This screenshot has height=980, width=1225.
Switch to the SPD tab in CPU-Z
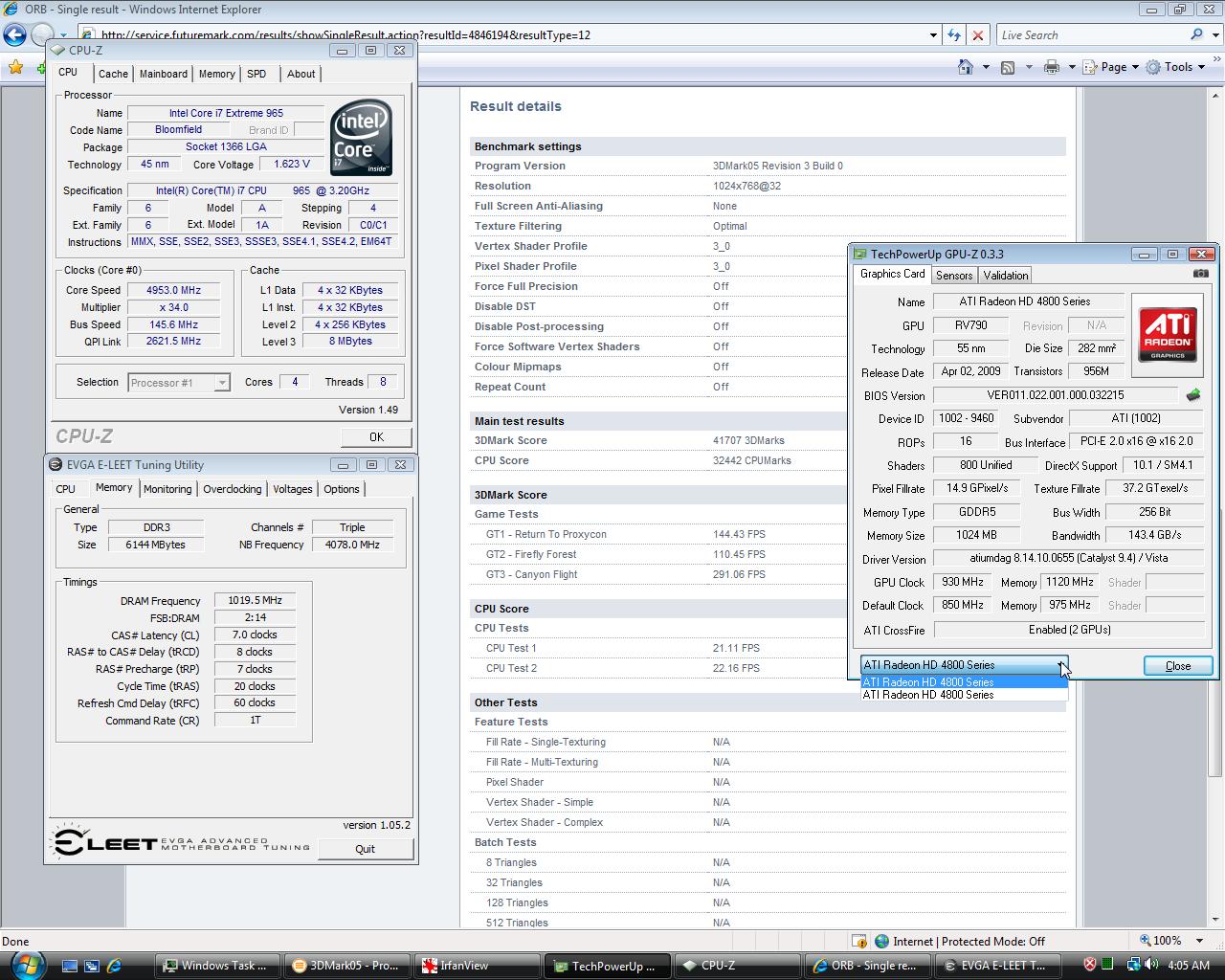[x=256, y=74]
